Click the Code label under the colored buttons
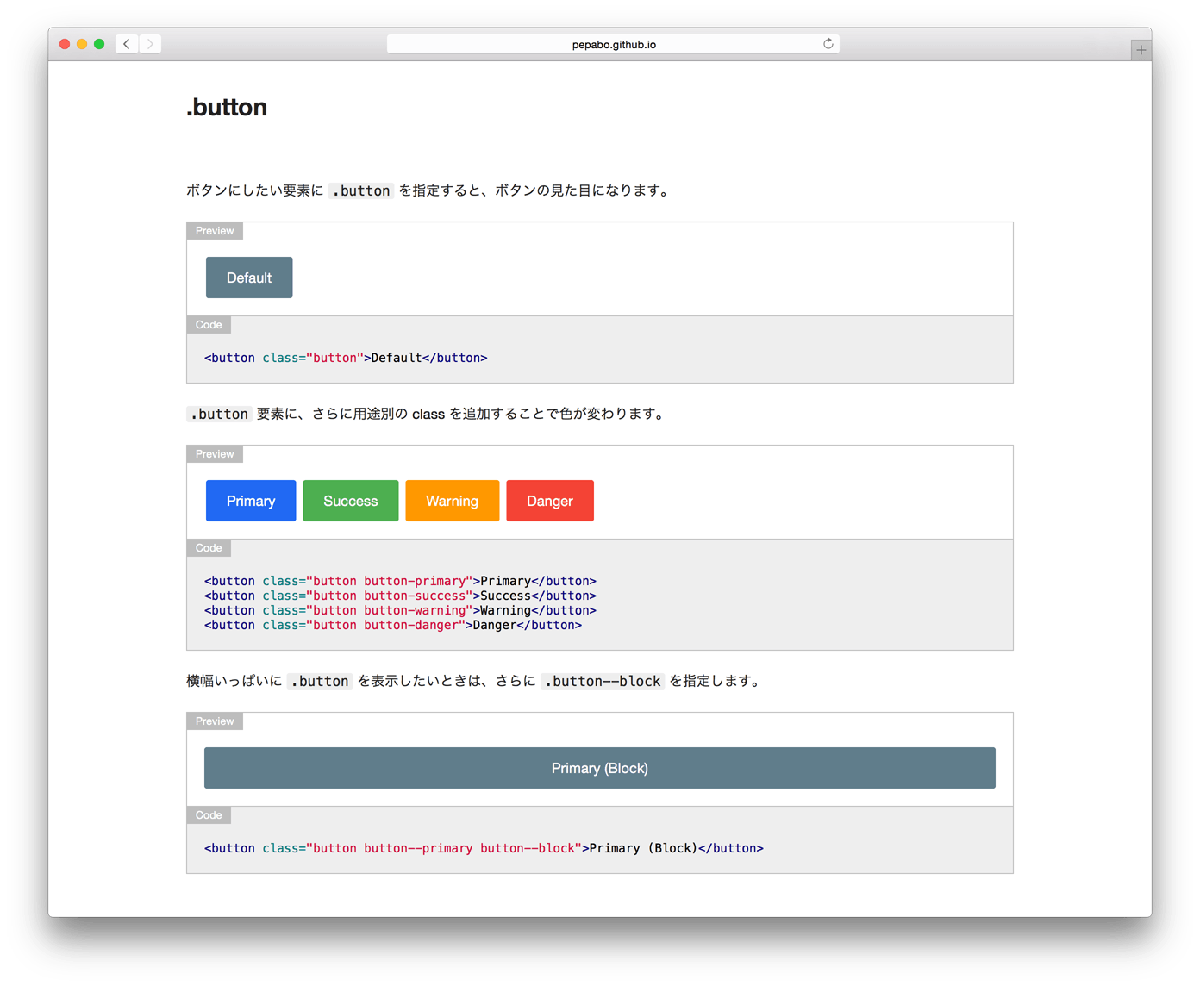The height and width of the screenshot is (986, 1200). pyautogui.click(x=209, y=548)
